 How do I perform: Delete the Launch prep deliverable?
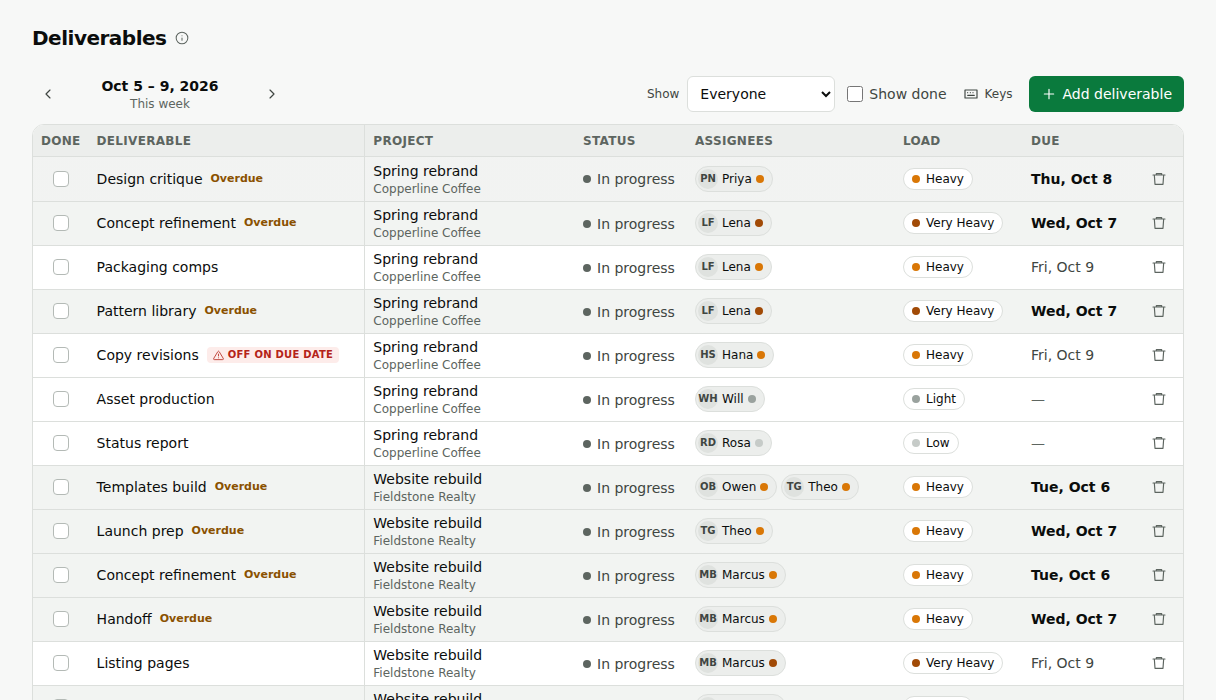tap(1159, 531)
